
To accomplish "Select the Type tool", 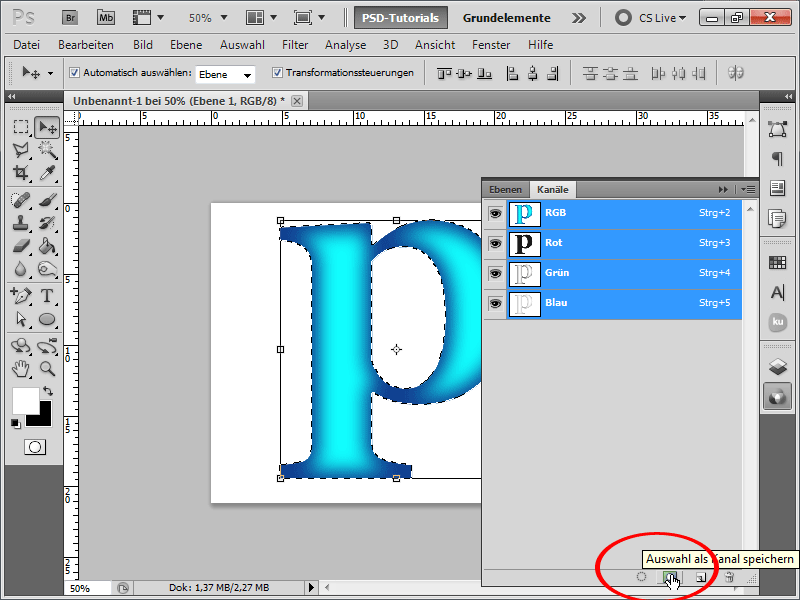I will tap(47, 295).
